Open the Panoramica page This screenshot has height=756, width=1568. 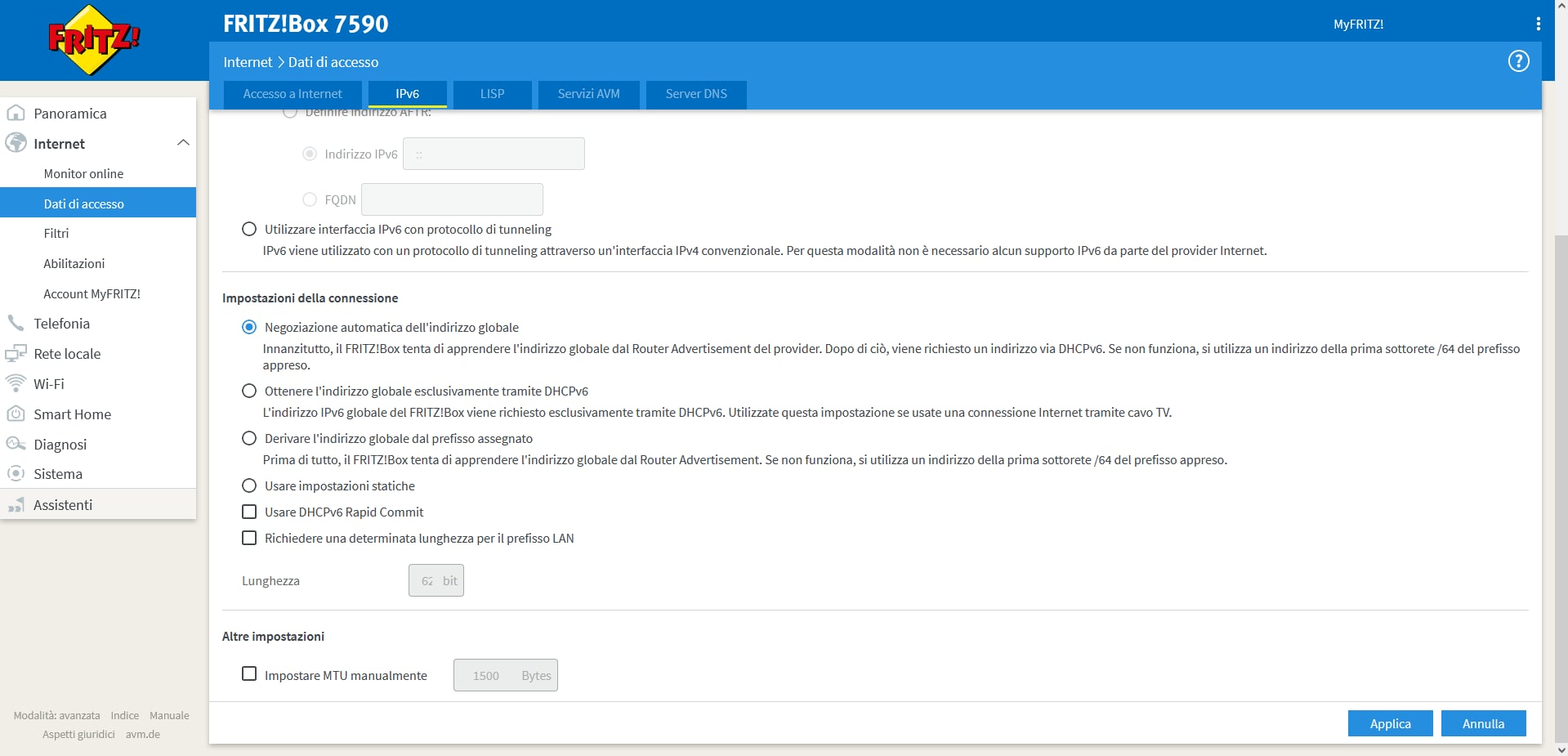click(98, 113)
